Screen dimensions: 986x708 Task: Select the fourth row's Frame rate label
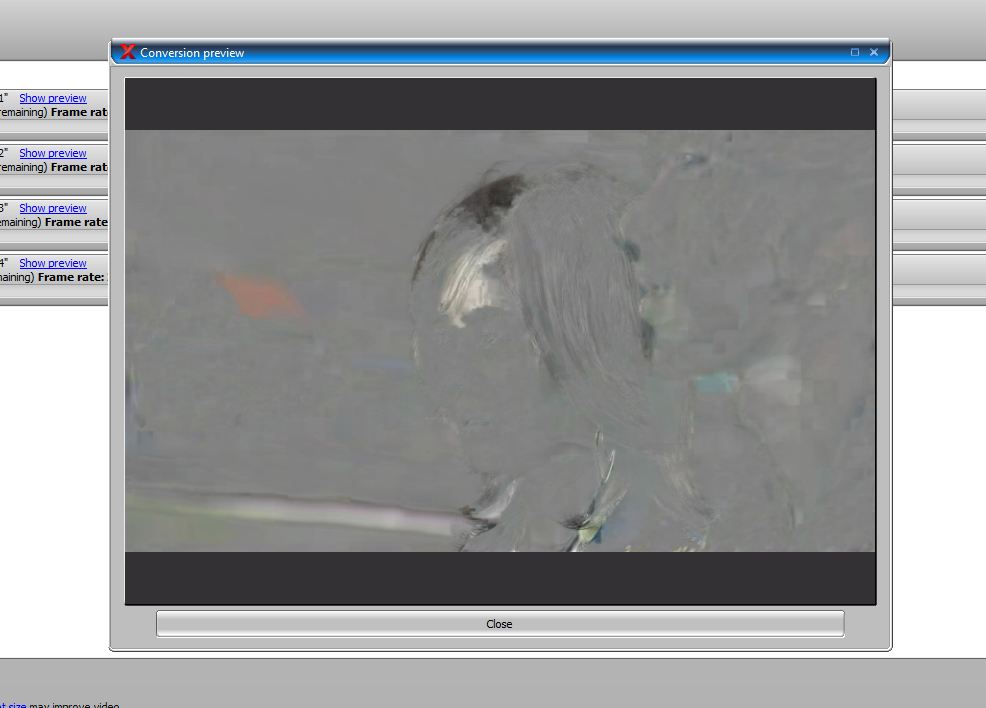71,277
